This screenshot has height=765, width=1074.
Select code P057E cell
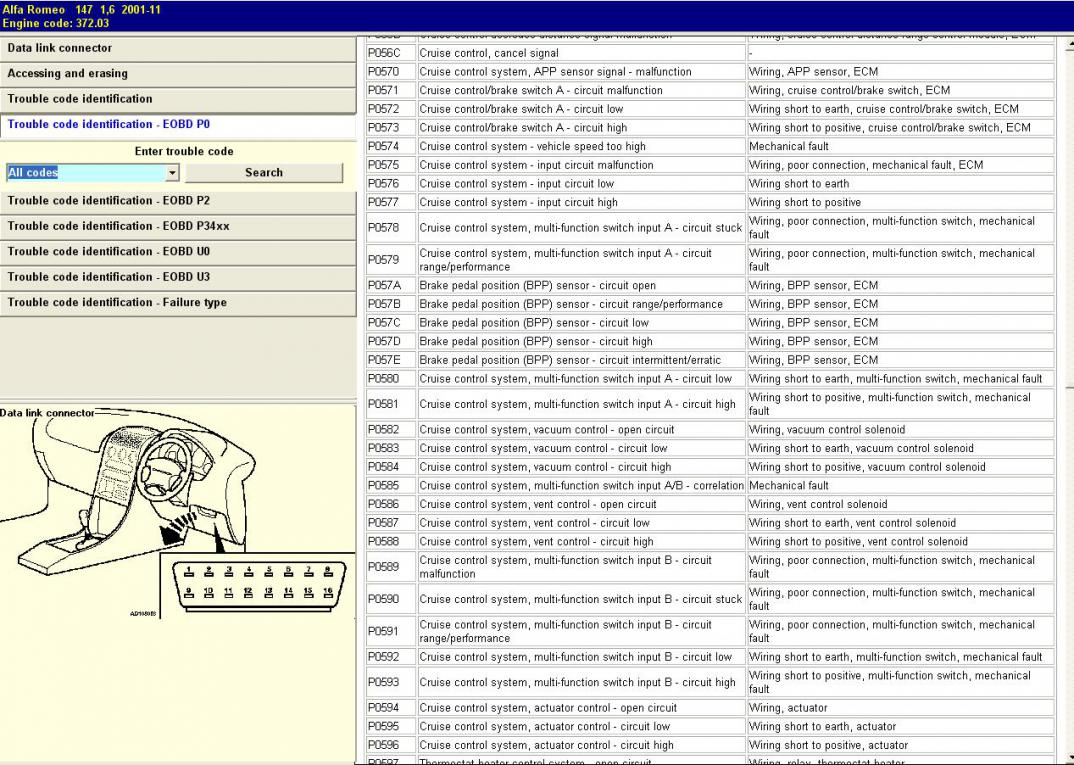391,360
